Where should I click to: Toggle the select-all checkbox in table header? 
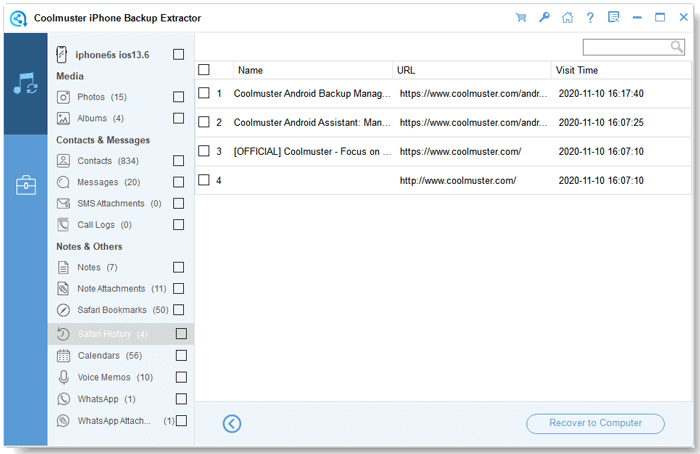point(204,70)
